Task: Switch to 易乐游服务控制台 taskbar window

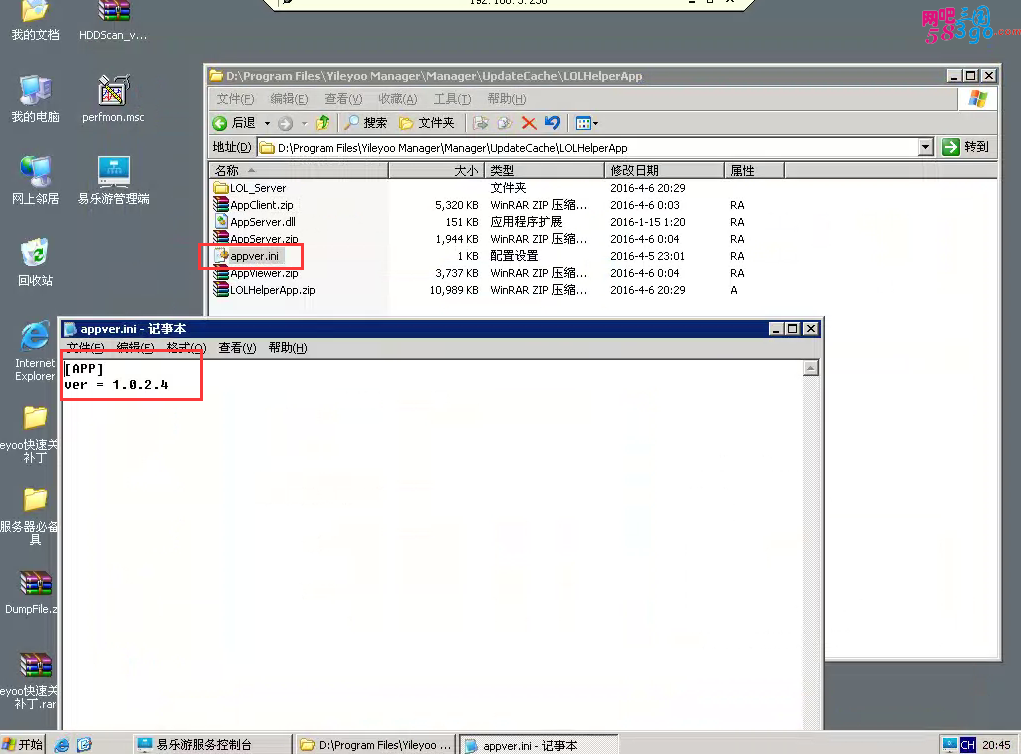Action: click(212, 745)
